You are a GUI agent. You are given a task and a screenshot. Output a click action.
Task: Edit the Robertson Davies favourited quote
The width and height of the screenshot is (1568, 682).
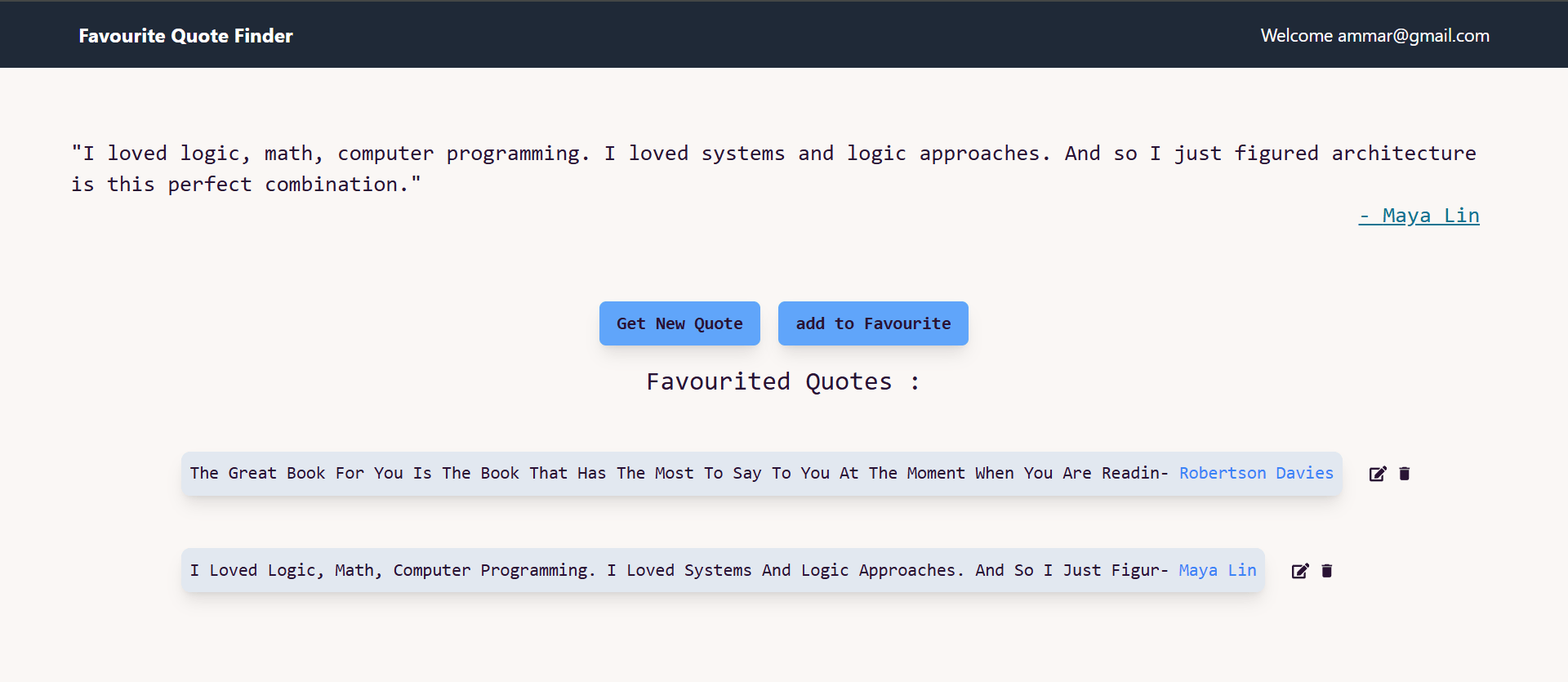pos(1377,474)
